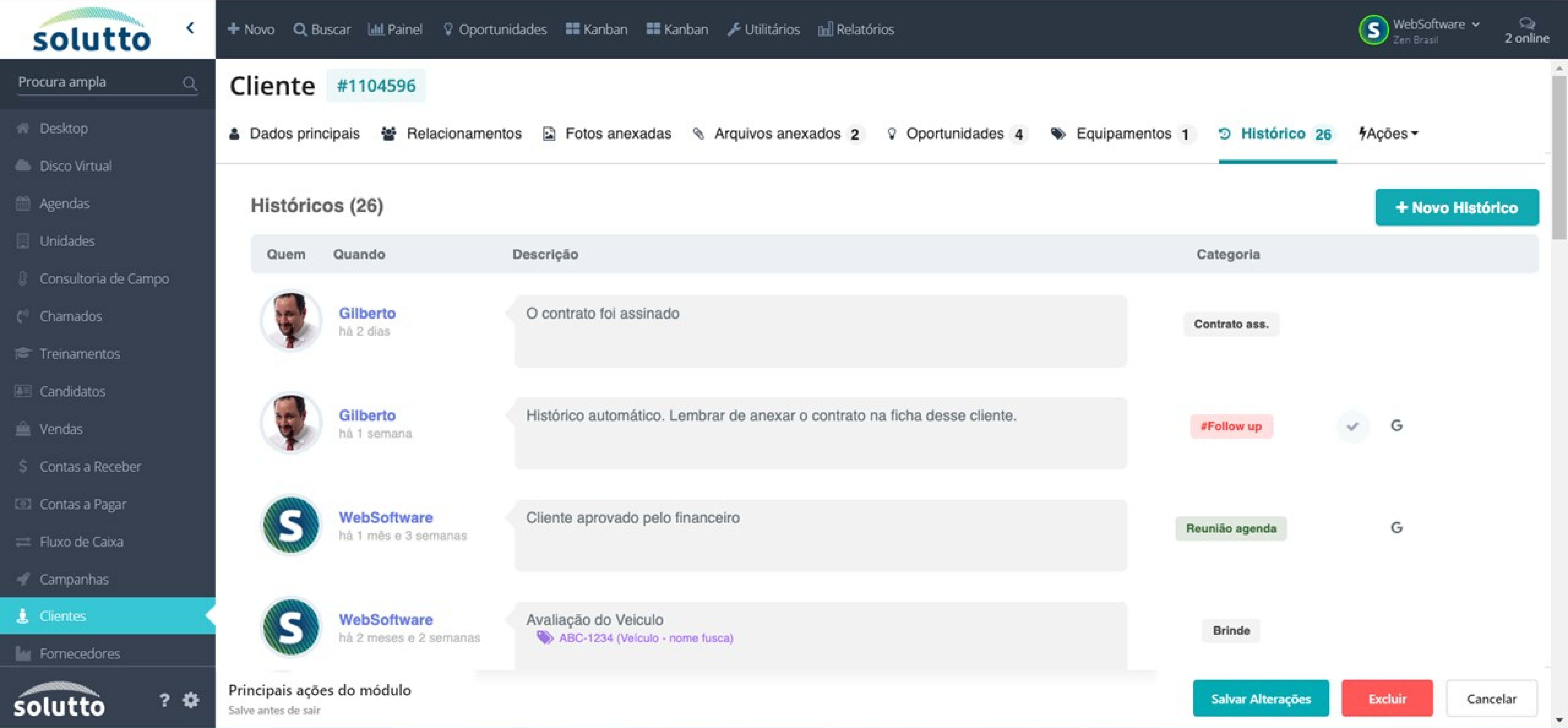Click client ID badge #1104596
Screen dimensions: 1568x728
click(376, 86)
